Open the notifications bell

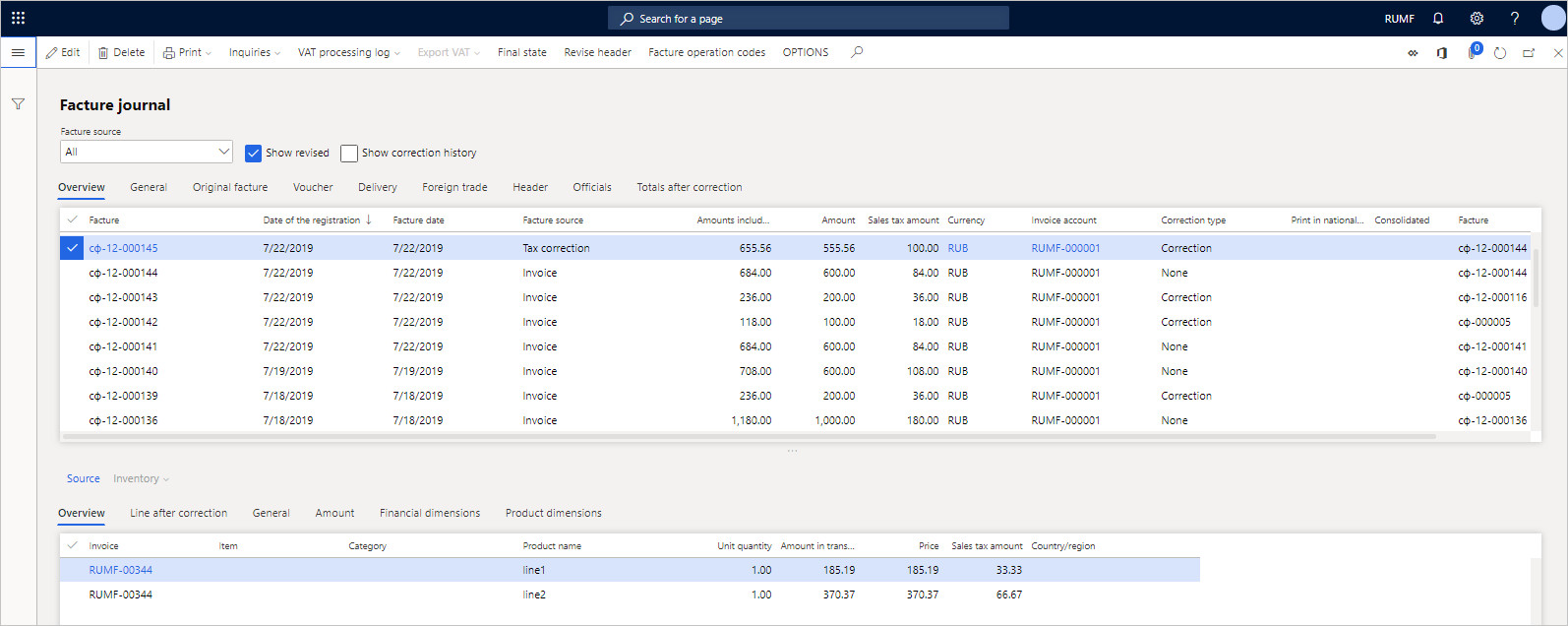(1438, 18)
